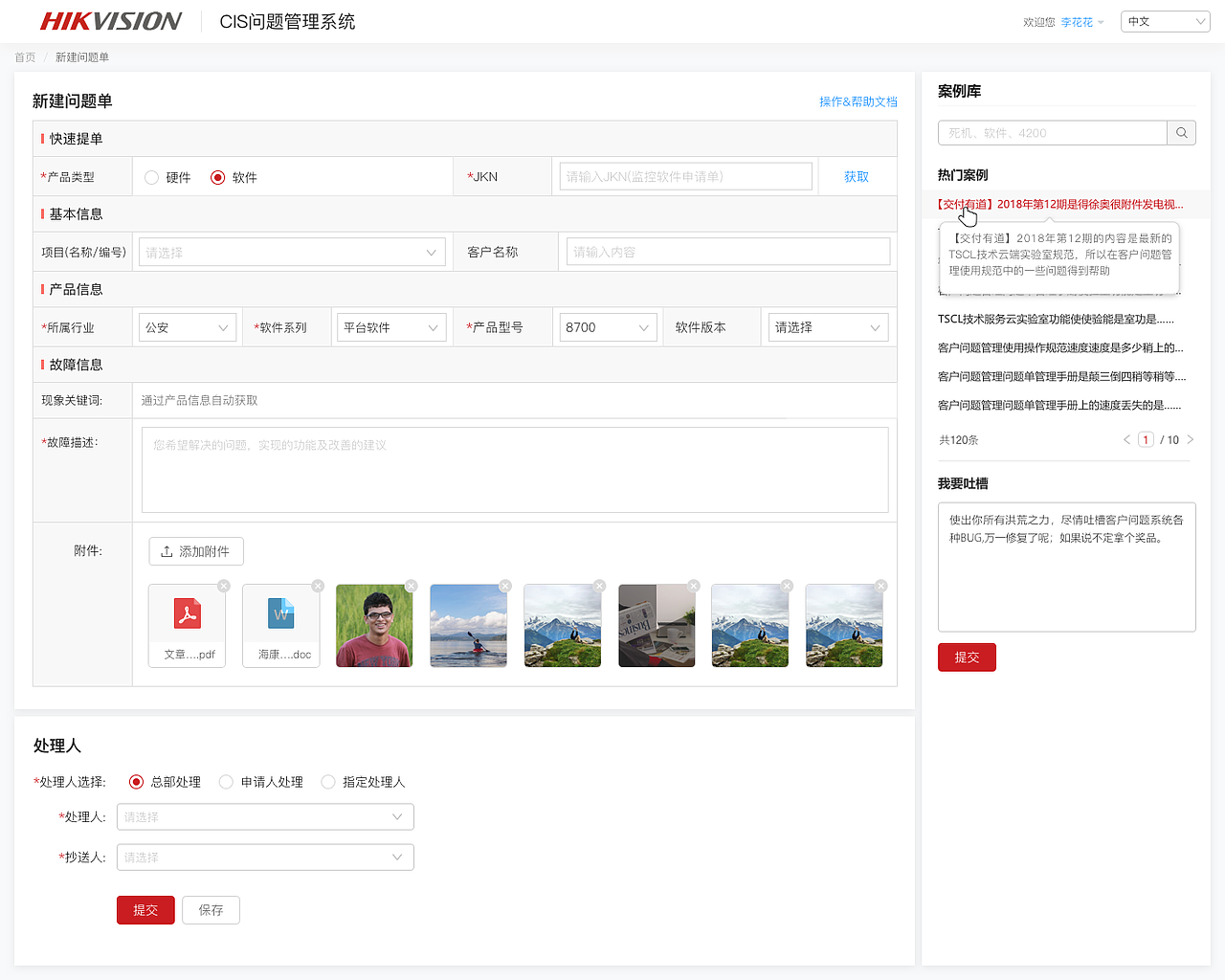
Task: Delete the 海康.doc attachment using the X icon
Action: pos(317,586)
